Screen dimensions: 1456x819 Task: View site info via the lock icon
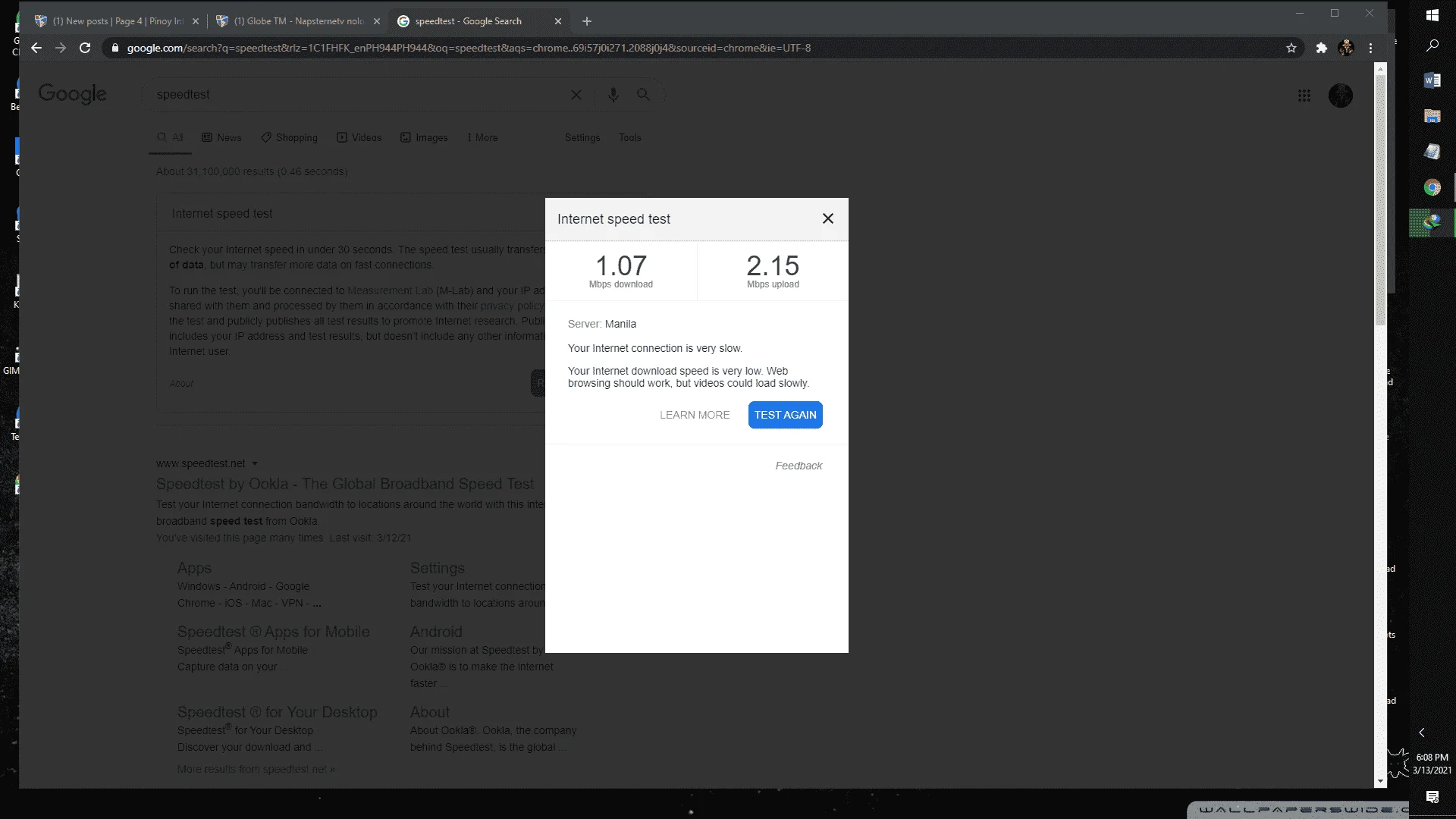coord(115,48)
